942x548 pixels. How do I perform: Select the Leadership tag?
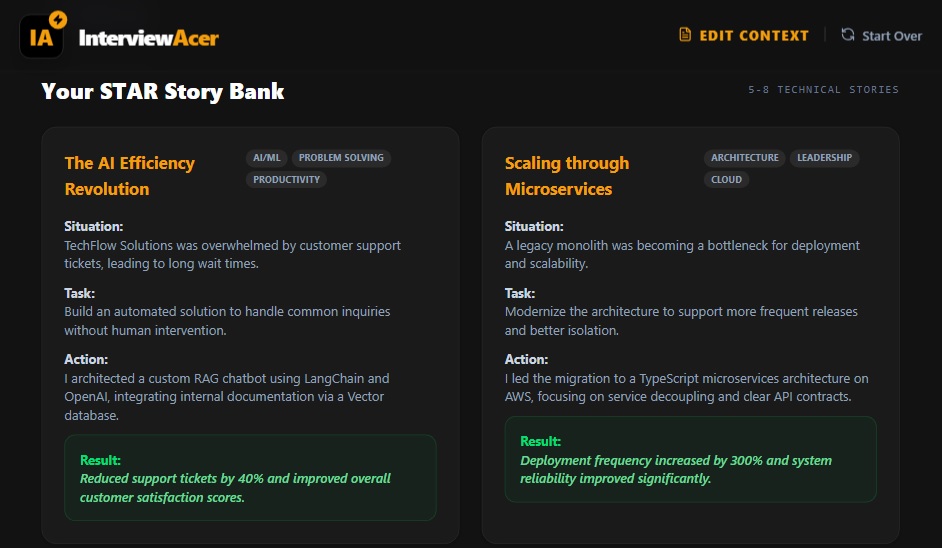tap(824, 157)
